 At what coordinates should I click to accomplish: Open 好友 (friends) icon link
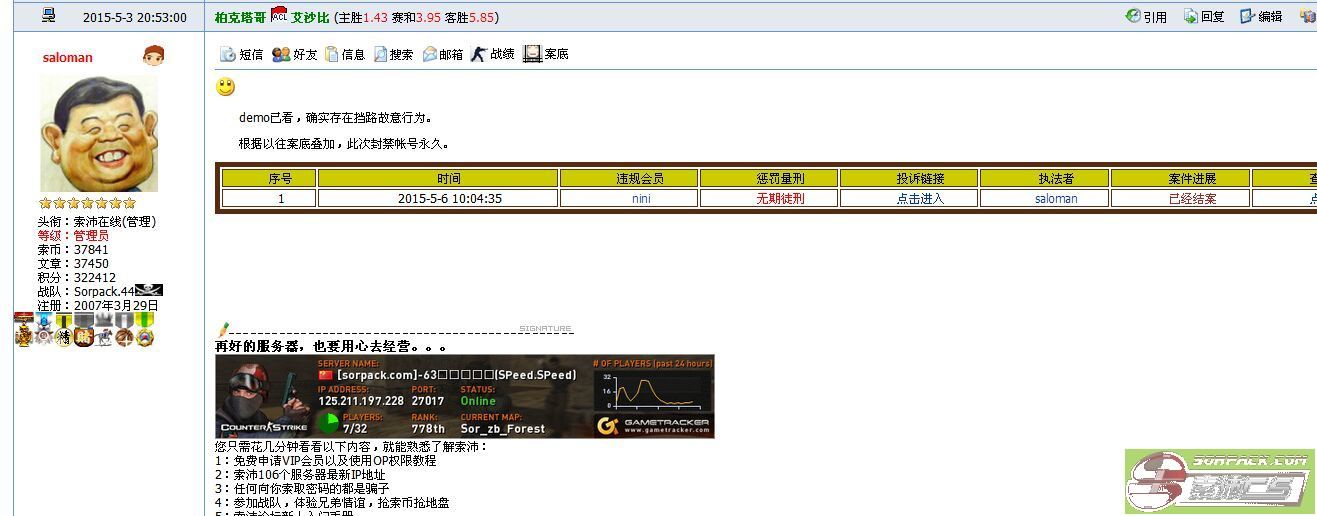tap(281, 54)
